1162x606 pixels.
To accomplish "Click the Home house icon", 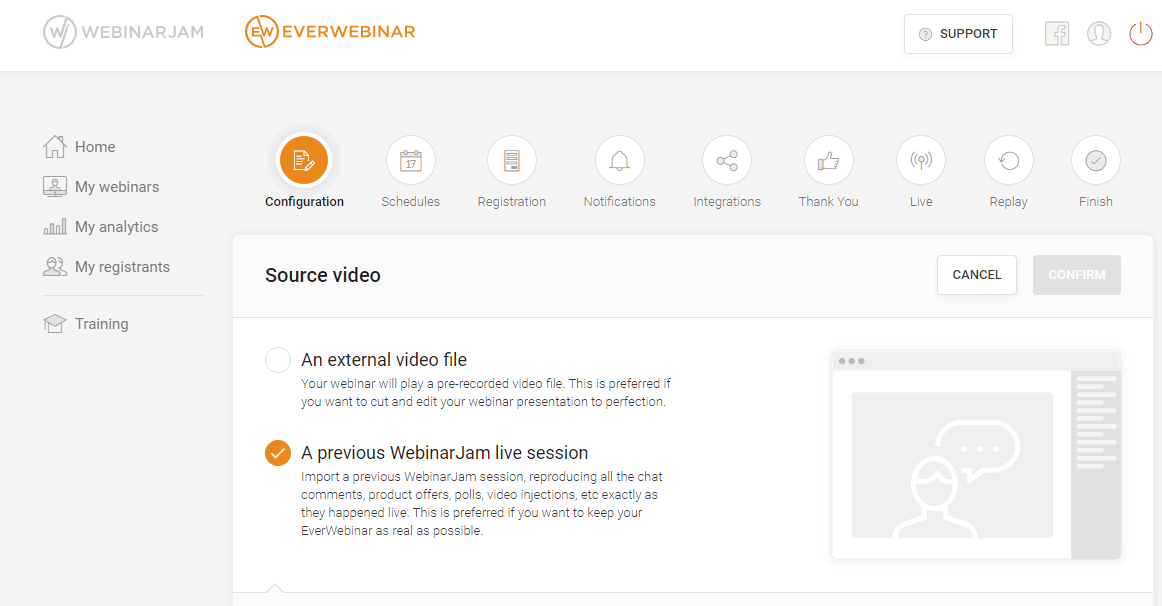I will pyautogui.click(x=55, y=146).
